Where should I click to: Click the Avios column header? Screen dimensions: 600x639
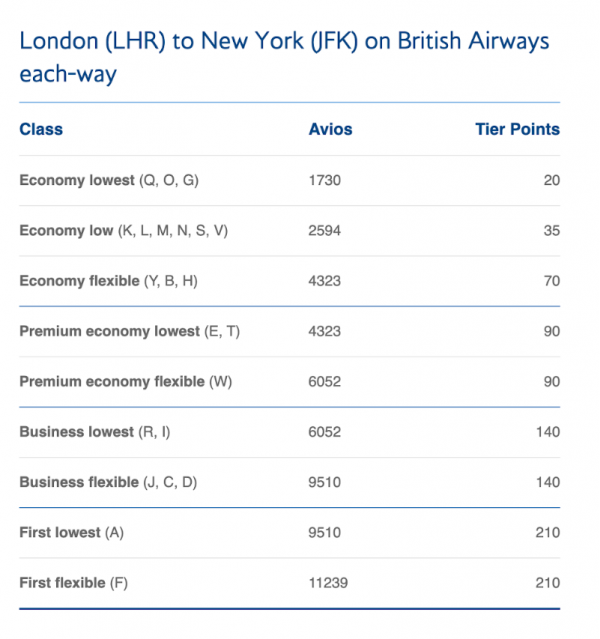pyautogui.click(x=331, y=130)
